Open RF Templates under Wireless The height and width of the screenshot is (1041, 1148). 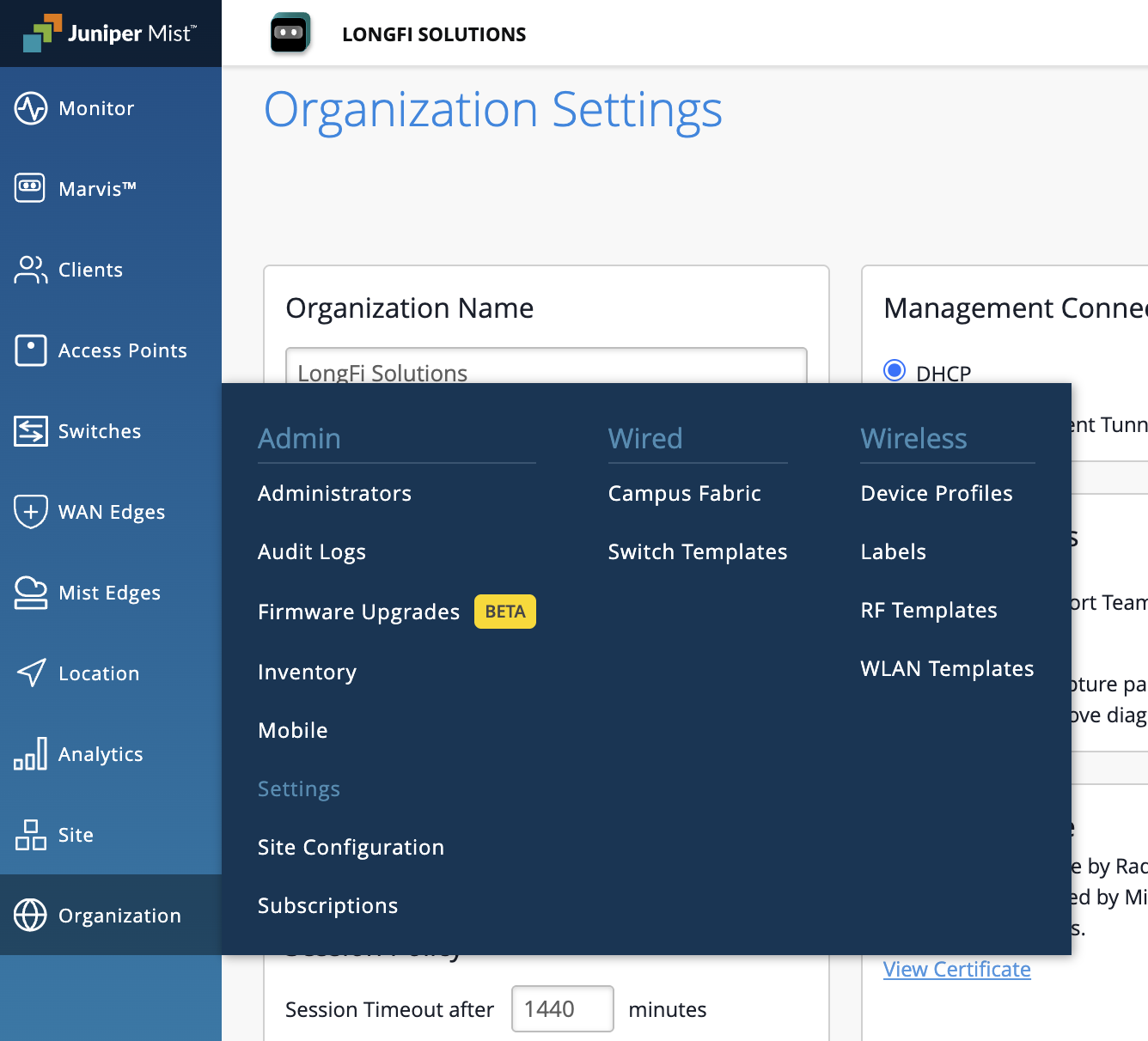point(929,611)
